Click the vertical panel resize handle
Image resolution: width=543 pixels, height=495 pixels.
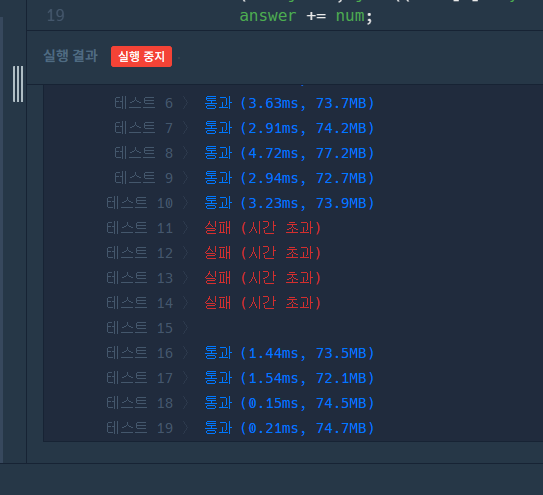(18, 84)
